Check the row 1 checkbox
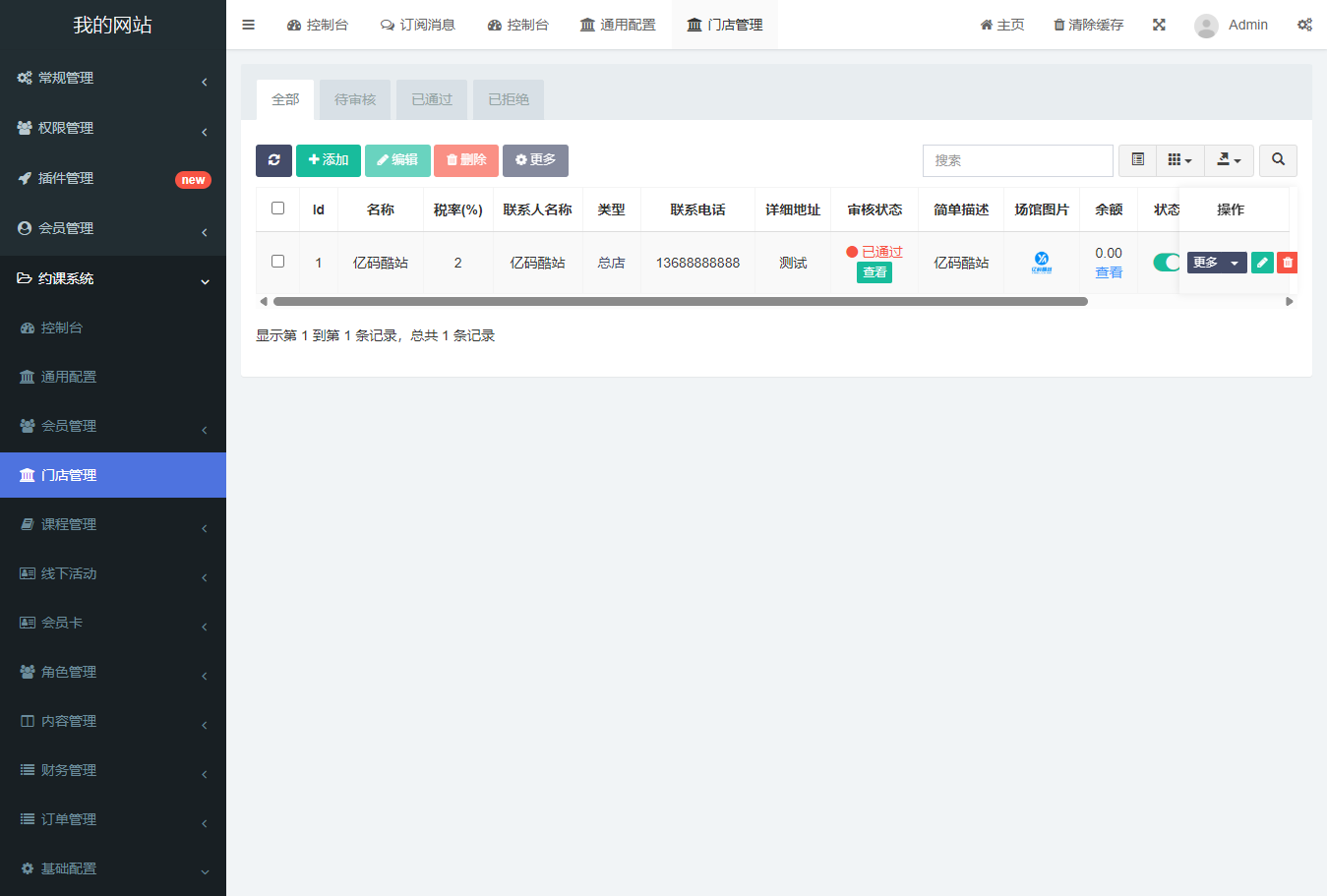1327x896 pixels. [x=277, y=262]
